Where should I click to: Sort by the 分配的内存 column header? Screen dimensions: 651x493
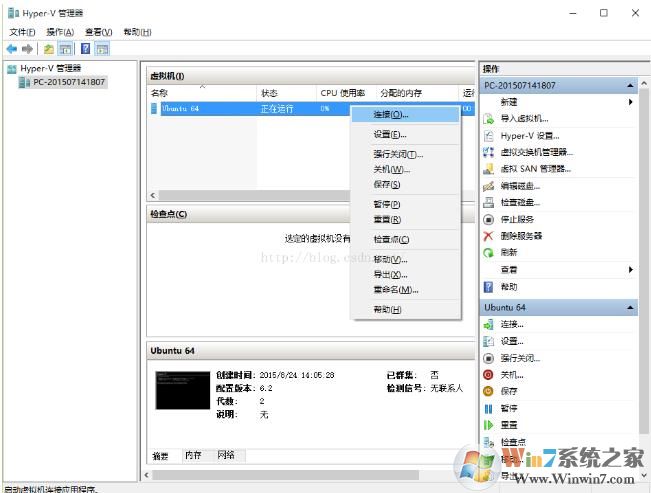[x=417, y=93]
